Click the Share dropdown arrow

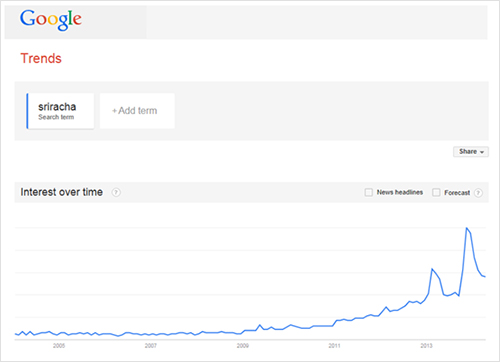[482, 152]
